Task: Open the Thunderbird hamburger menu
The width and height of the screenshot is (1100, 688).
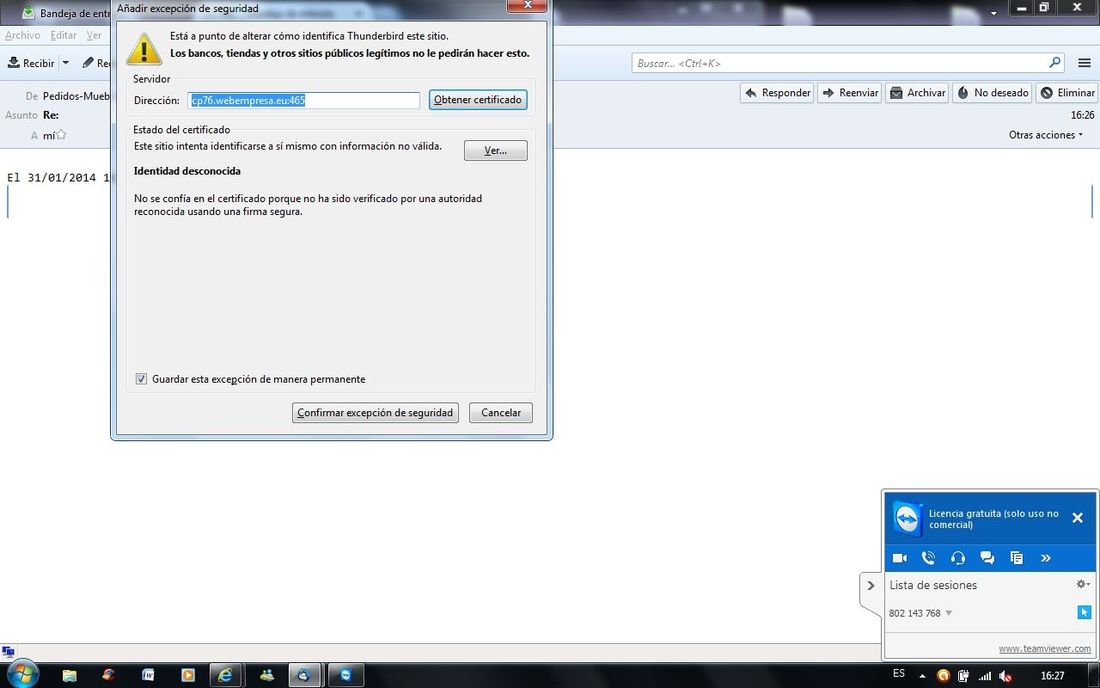Action: (x=1084, y=63)
